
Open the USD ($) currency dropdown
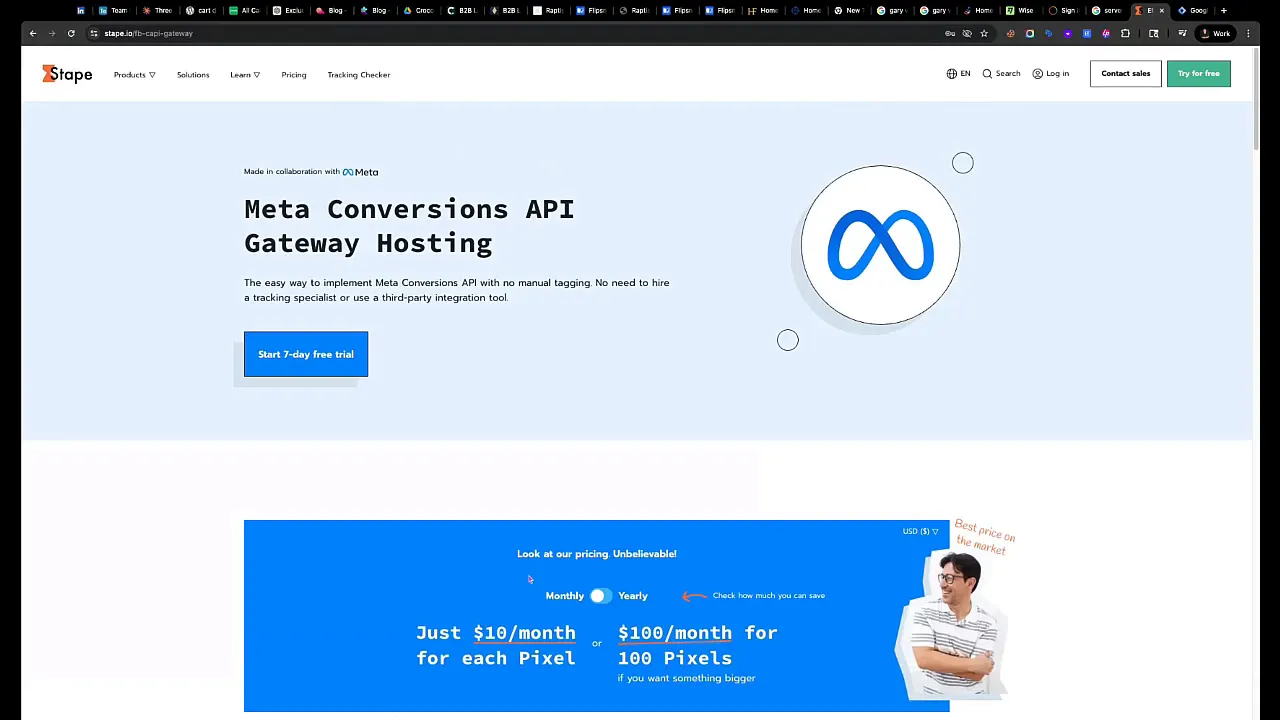918,531
